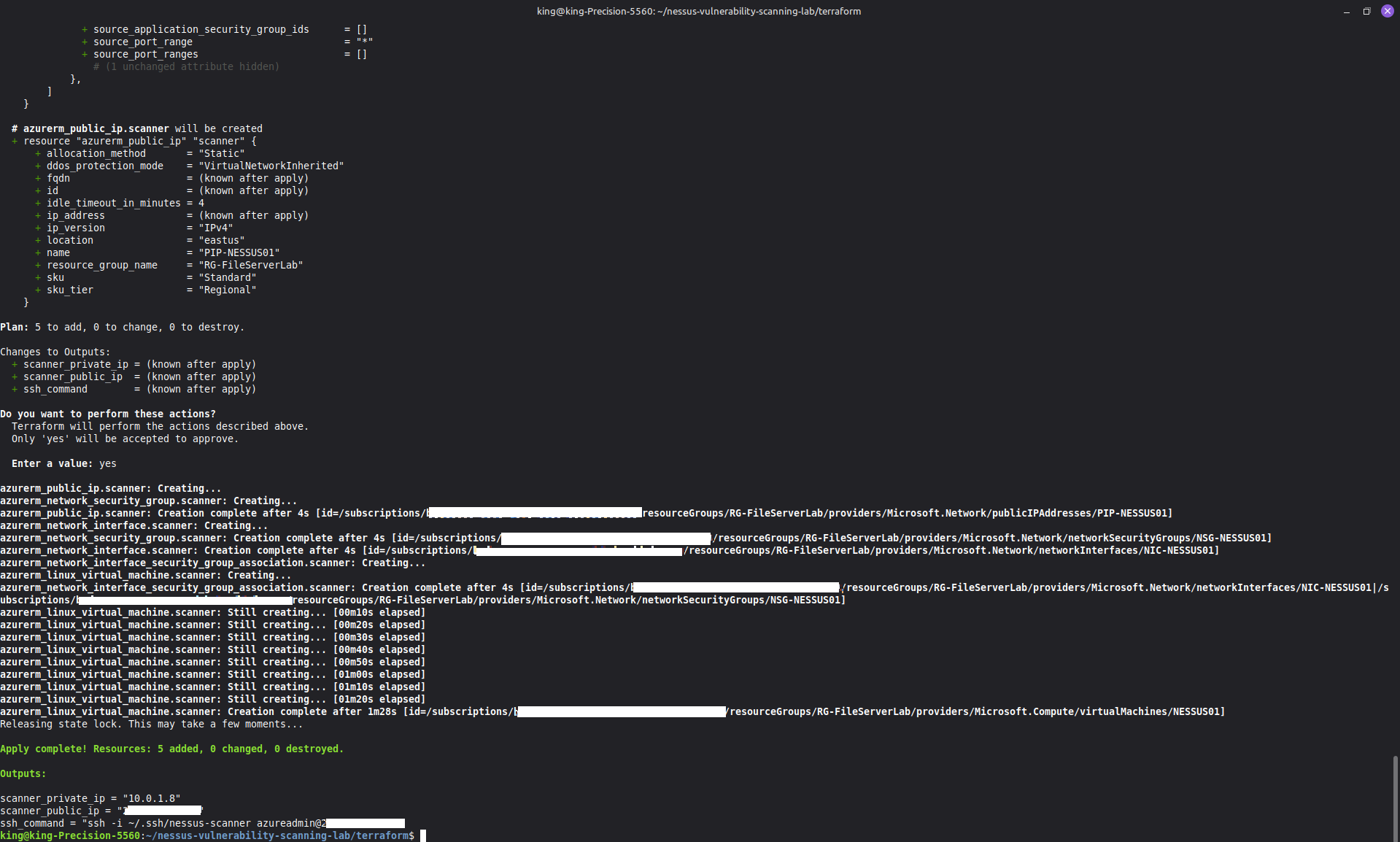
Task: Click 'azurerm_network_security_group.scanner: Creating...' line
Action: (x=148, y=501)
